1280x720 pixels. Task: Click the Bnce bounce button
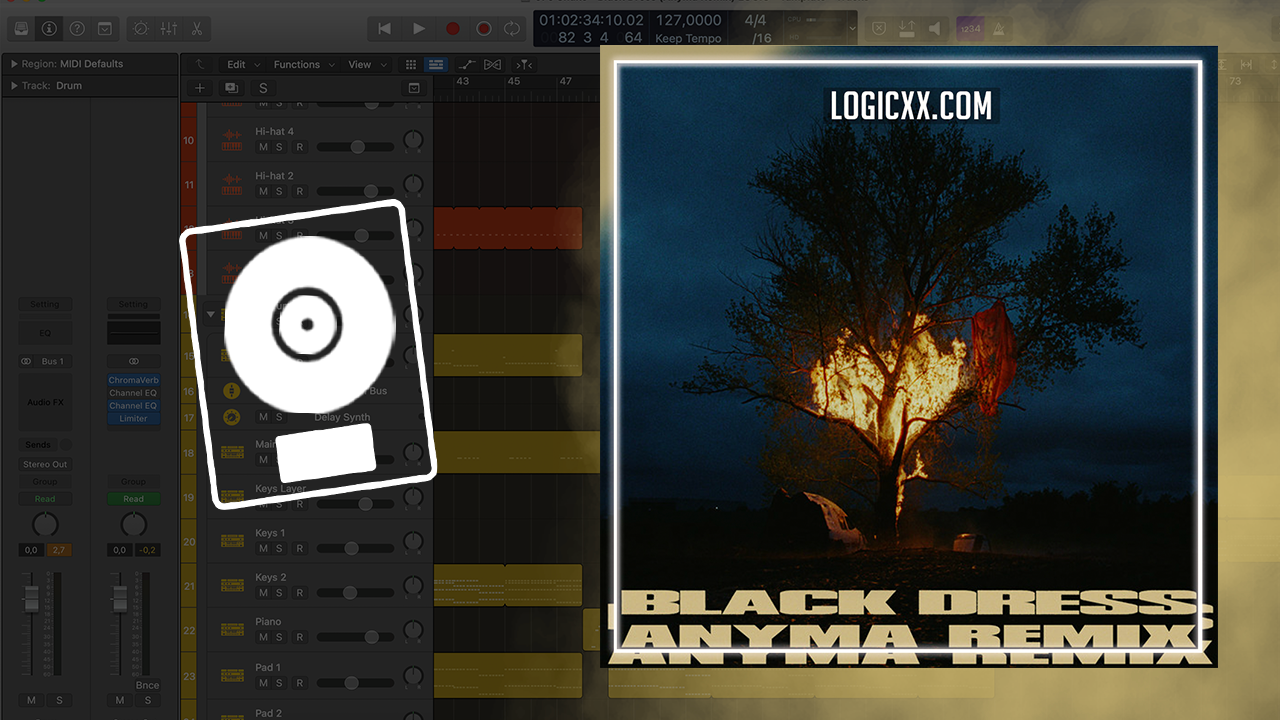147,686
